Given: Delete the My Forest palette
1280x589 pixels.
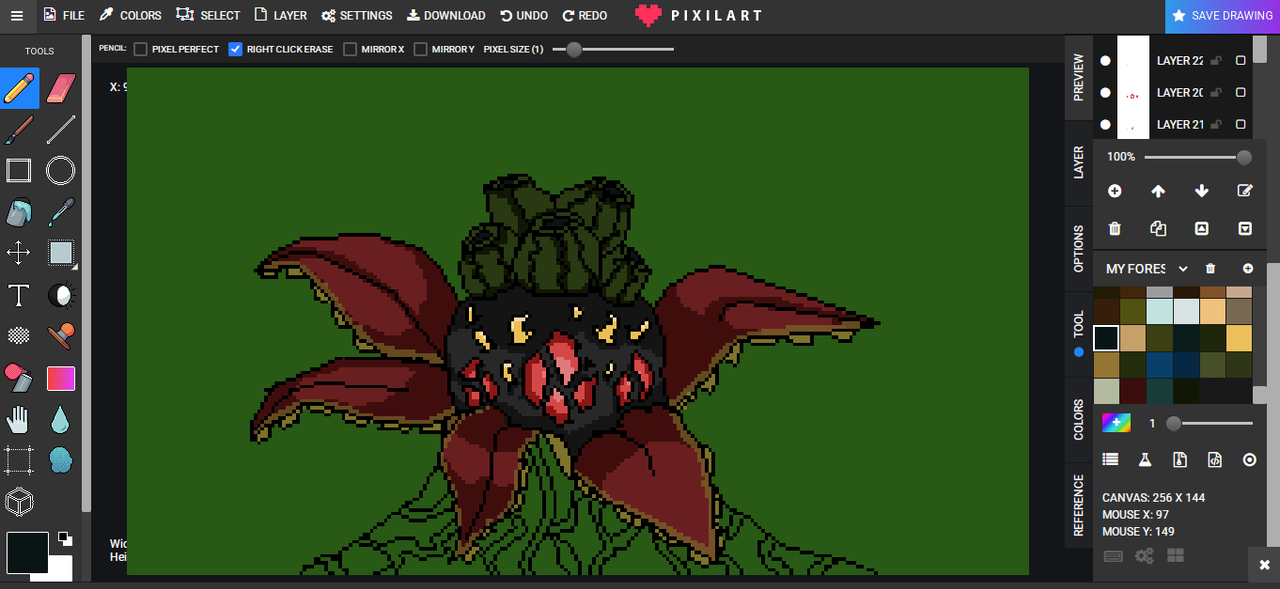Looking at the screenshot, I should (1211, 269).
